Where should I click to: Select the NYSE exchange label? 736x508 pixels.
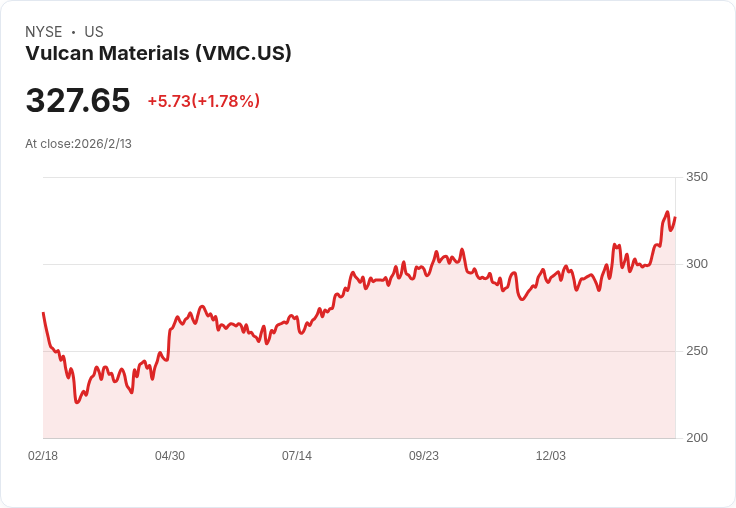(43, 32)
